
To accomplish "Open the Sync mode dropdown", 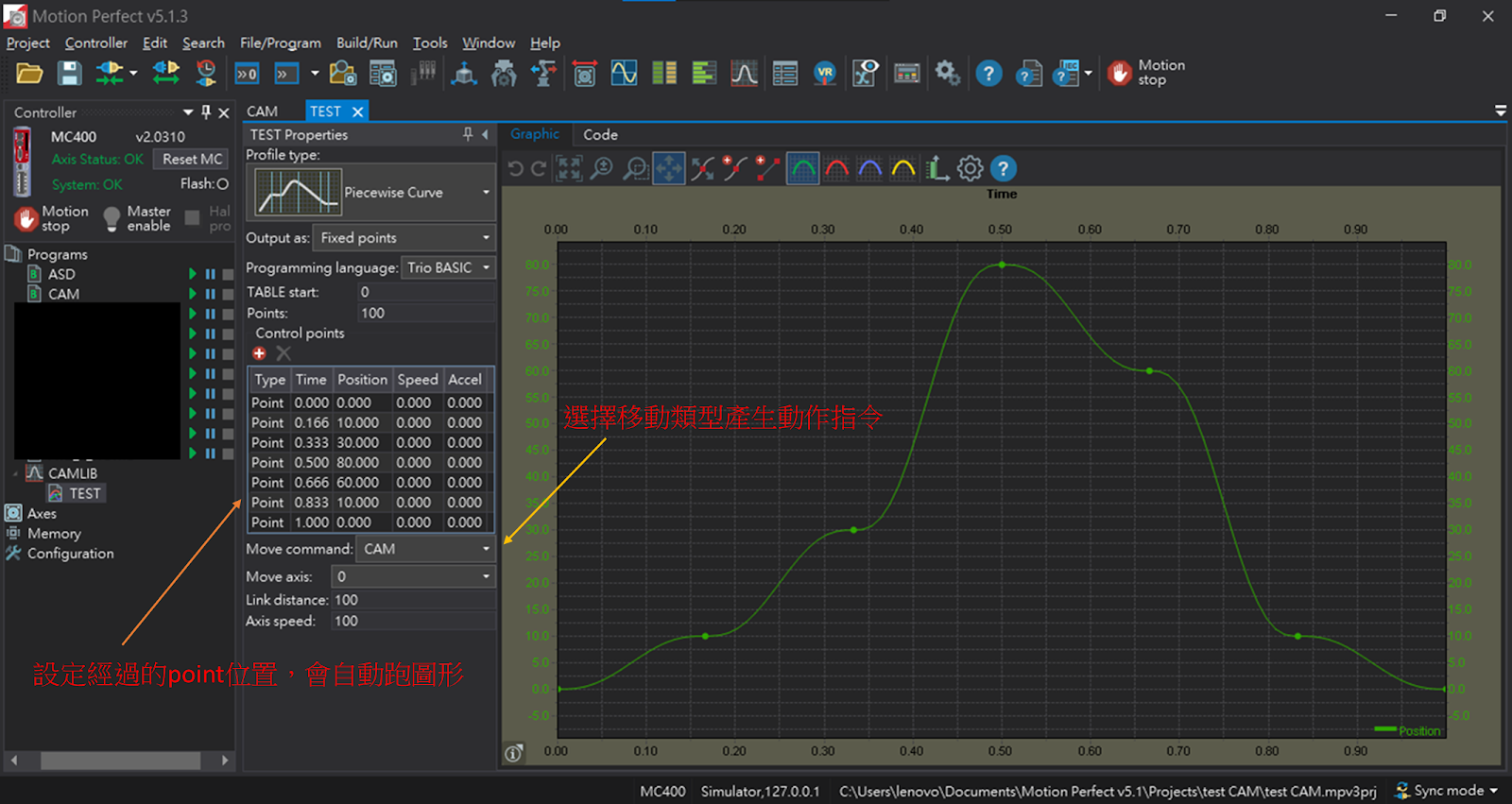I will [1448, 791].
